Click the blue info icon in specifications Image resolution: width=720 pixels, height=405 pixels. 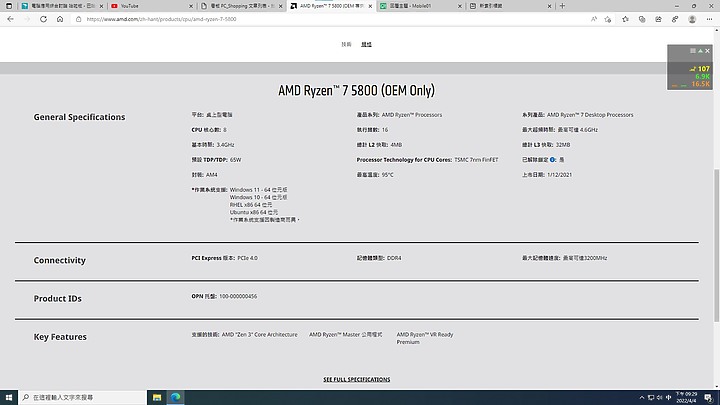click(552, 160)
